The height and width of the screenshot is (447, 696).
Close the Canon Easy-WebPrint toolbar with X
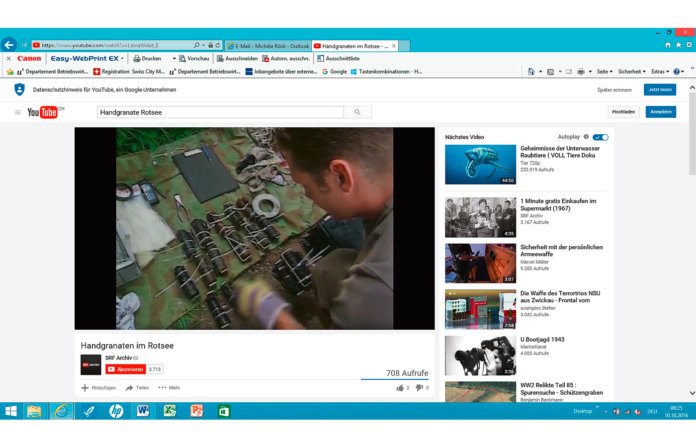8,59
